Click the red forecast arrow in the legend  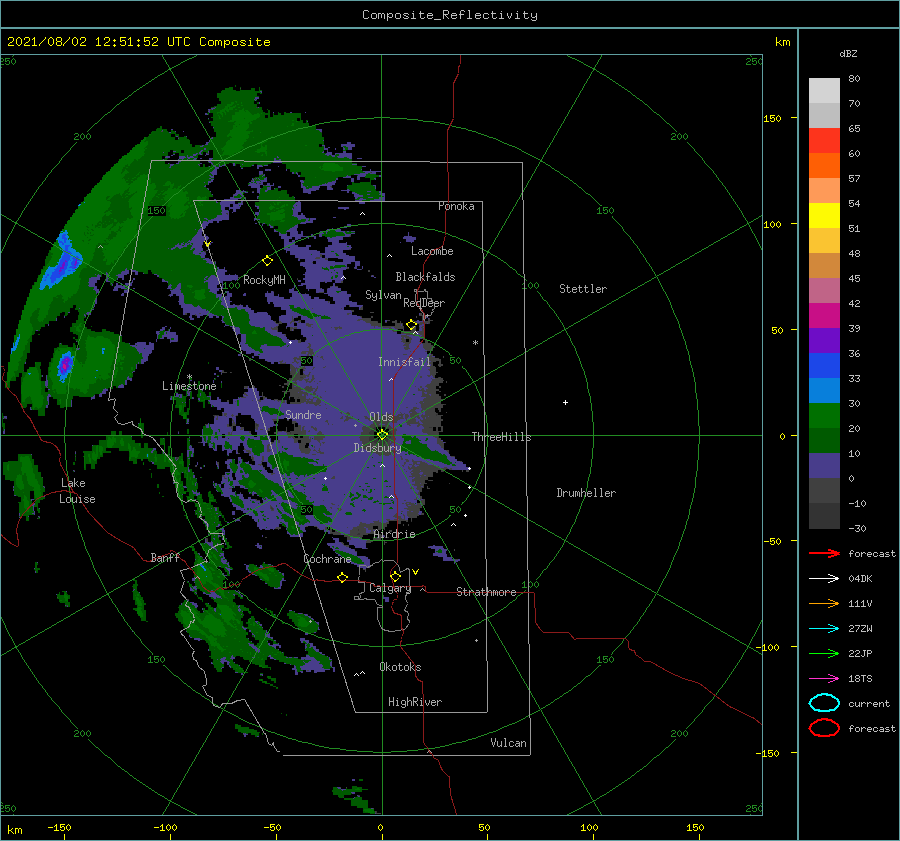tap(824, 553)
